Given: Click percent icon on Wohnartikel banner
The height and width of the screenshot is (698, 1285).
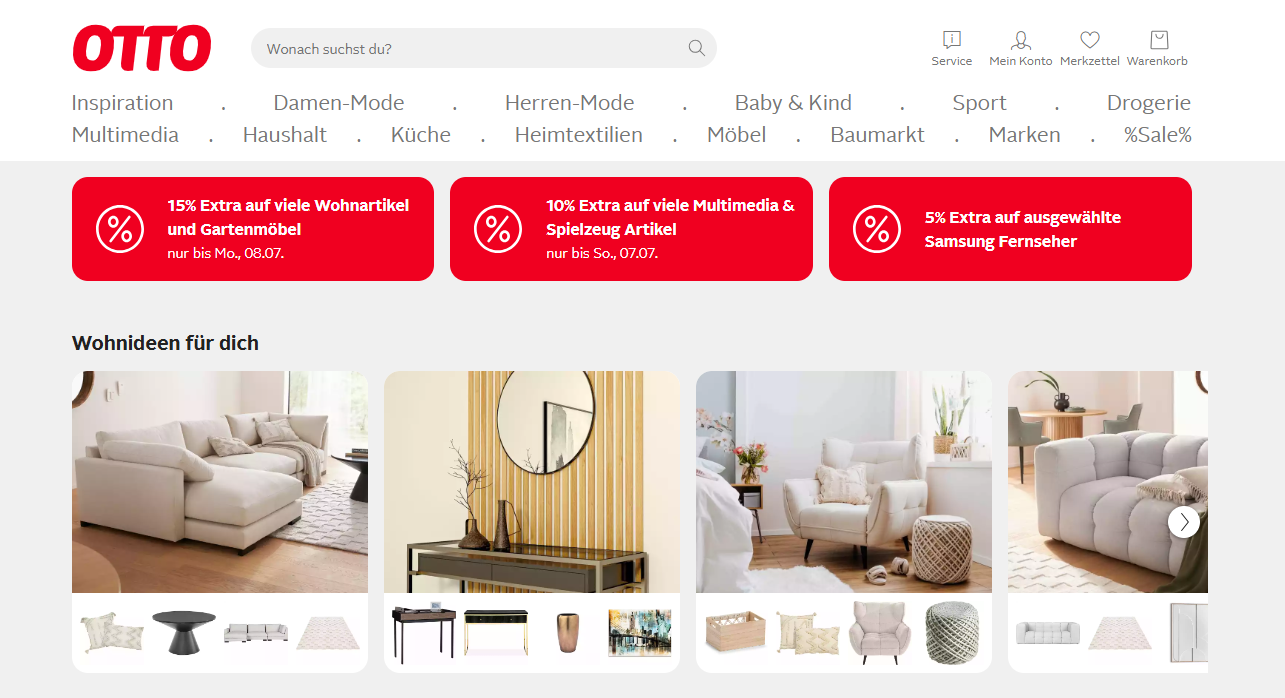Looking at the screenshot, I should tap(120, 229).
